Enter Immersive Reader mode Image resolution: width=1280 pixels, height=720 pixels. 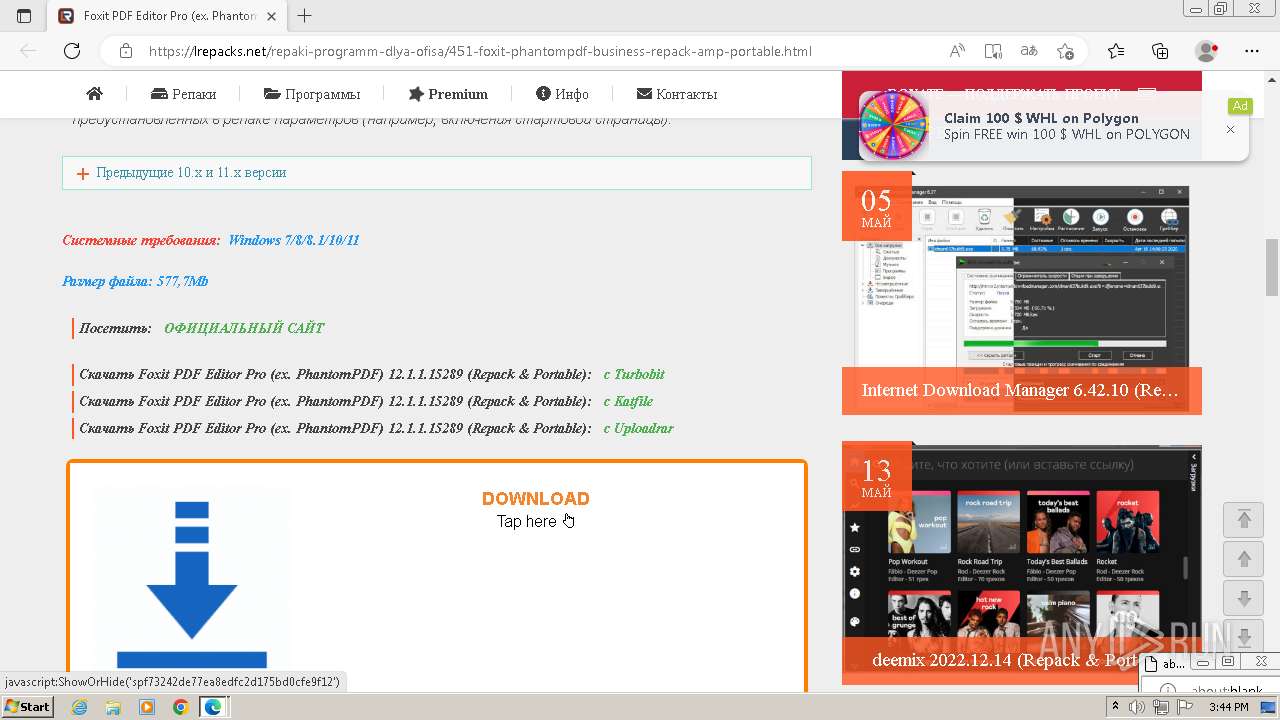pos(993,51)
